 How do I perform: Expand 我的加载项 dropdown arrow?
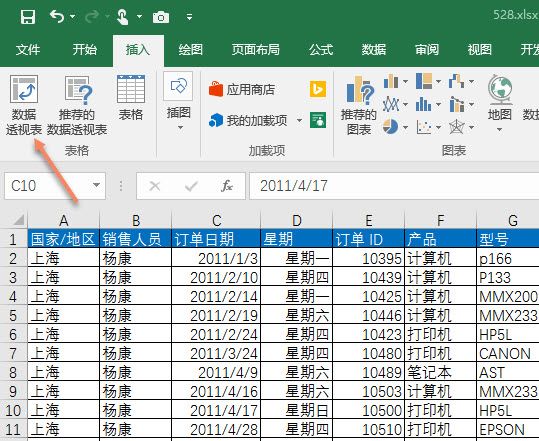299,120
